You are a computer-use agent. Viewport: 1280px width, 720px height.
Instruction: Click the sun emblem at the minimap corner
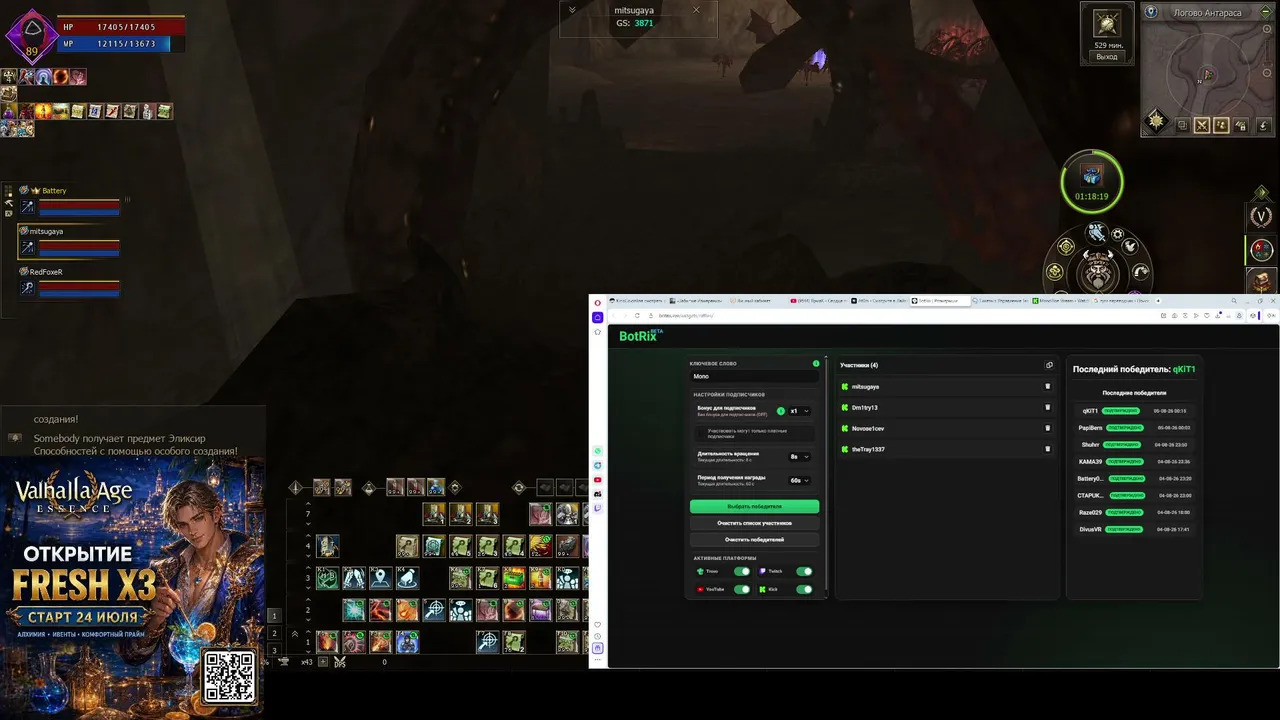pos(1157,122)
